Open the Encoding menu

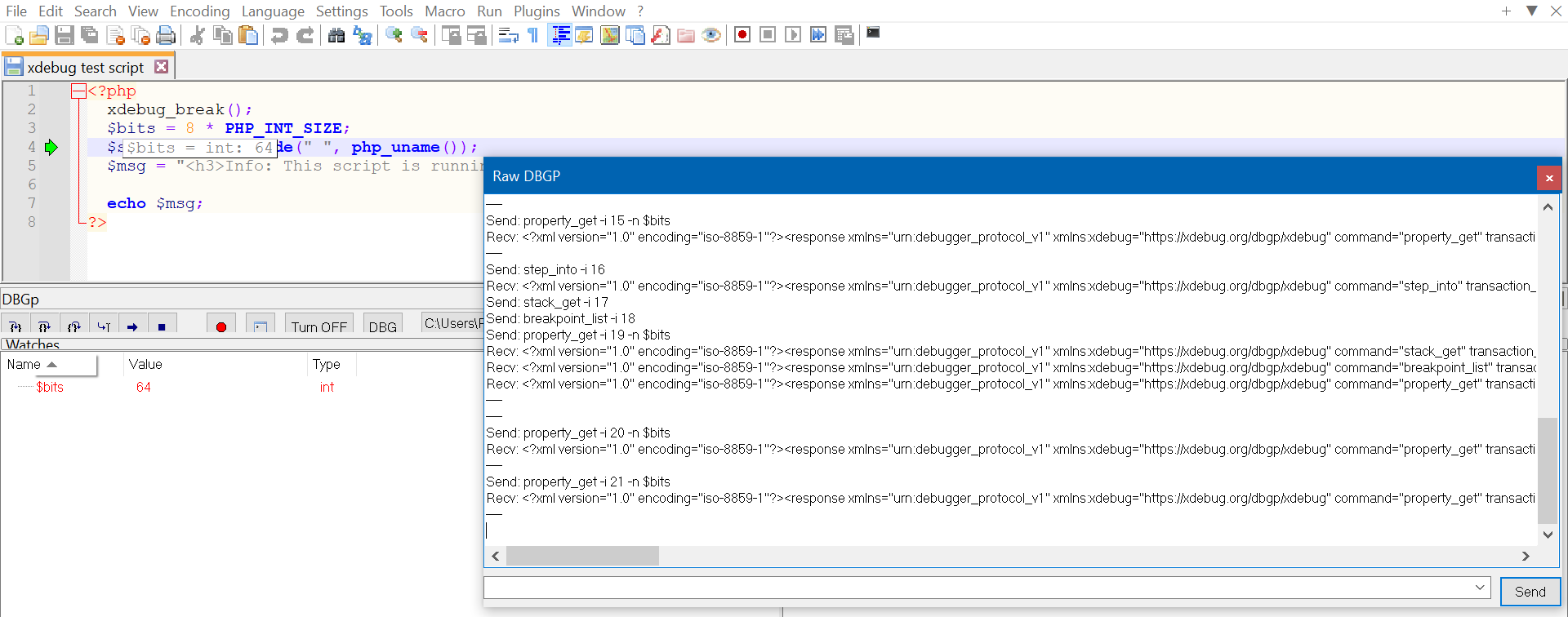coord(200,11)
